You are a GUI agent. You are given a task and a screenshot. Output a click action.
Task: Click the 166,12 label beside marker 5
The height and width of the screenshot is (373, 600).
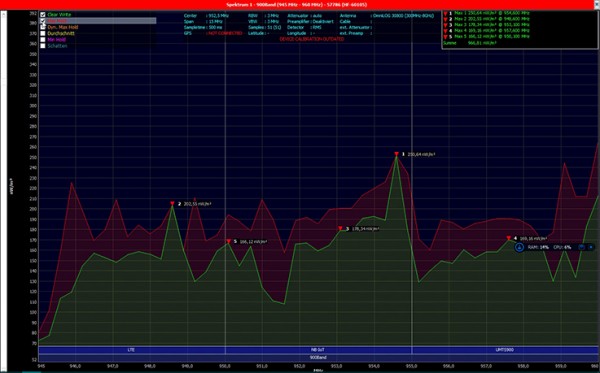(253, 241)
